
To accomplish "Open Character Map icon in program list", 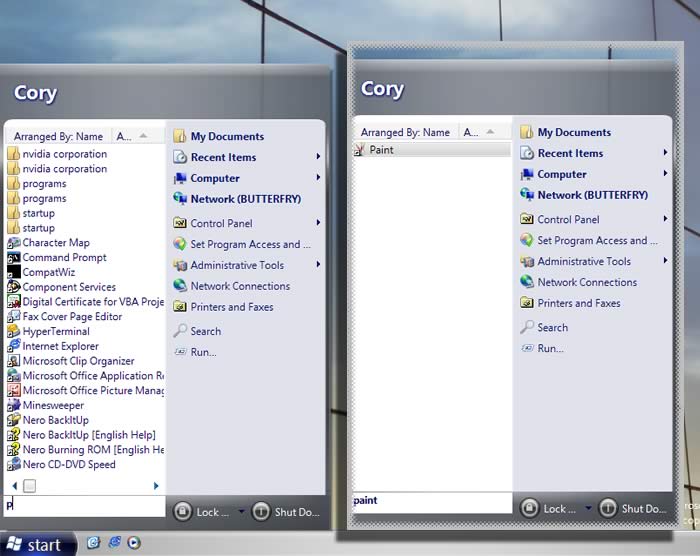I will tap(14, 242).
